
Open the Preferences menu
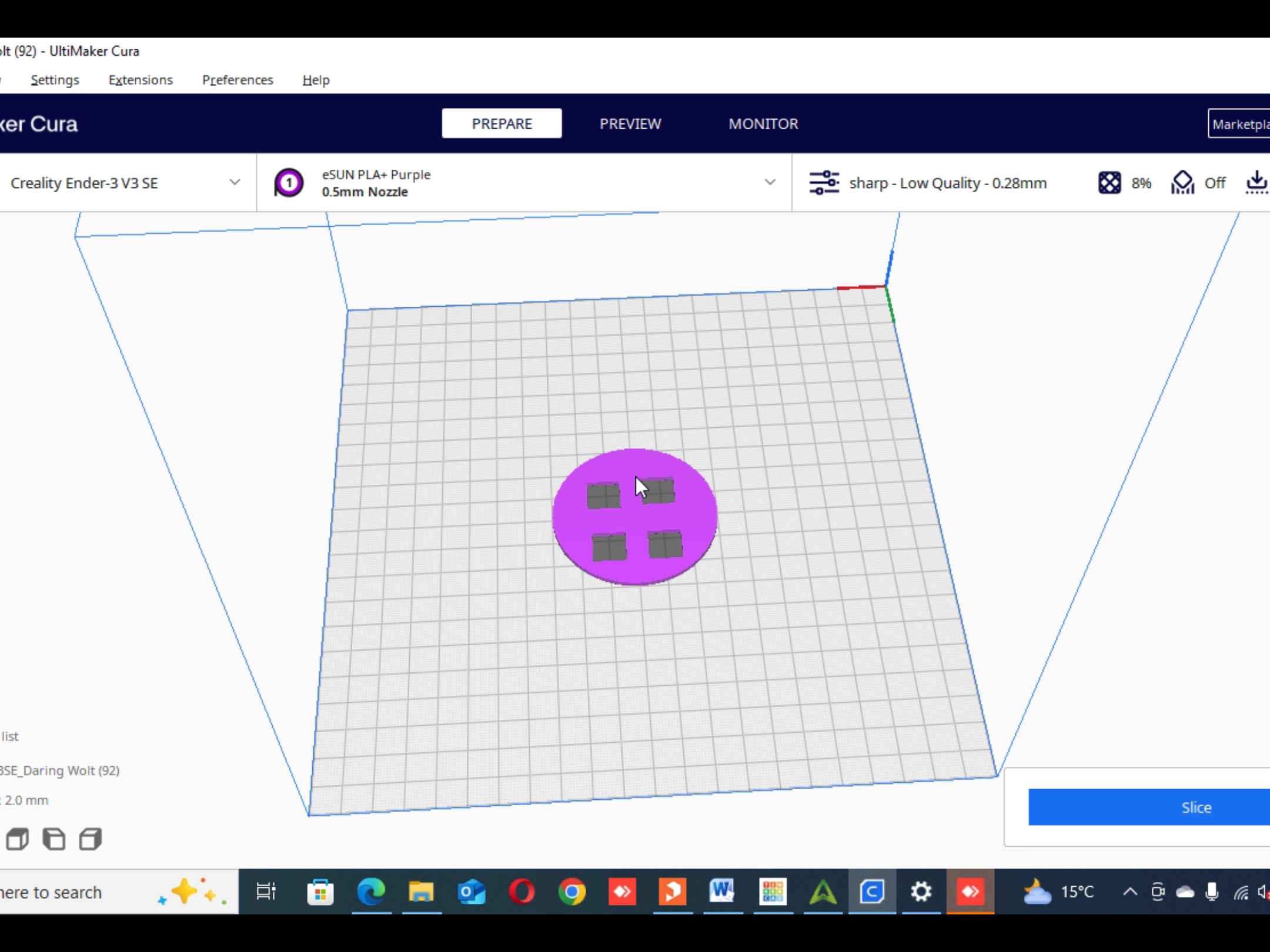[238, 80]
